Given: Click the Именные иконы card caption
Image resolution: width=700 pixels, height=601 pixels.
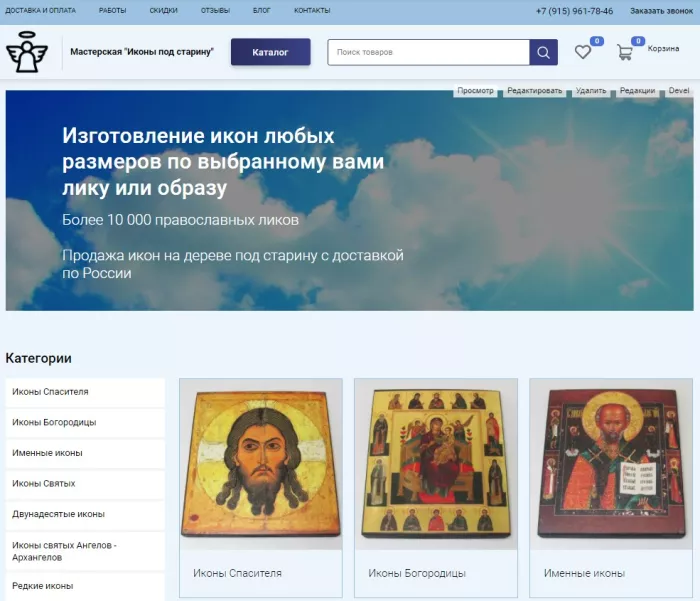Looking at the screenshot, I should tap(584, 573).
